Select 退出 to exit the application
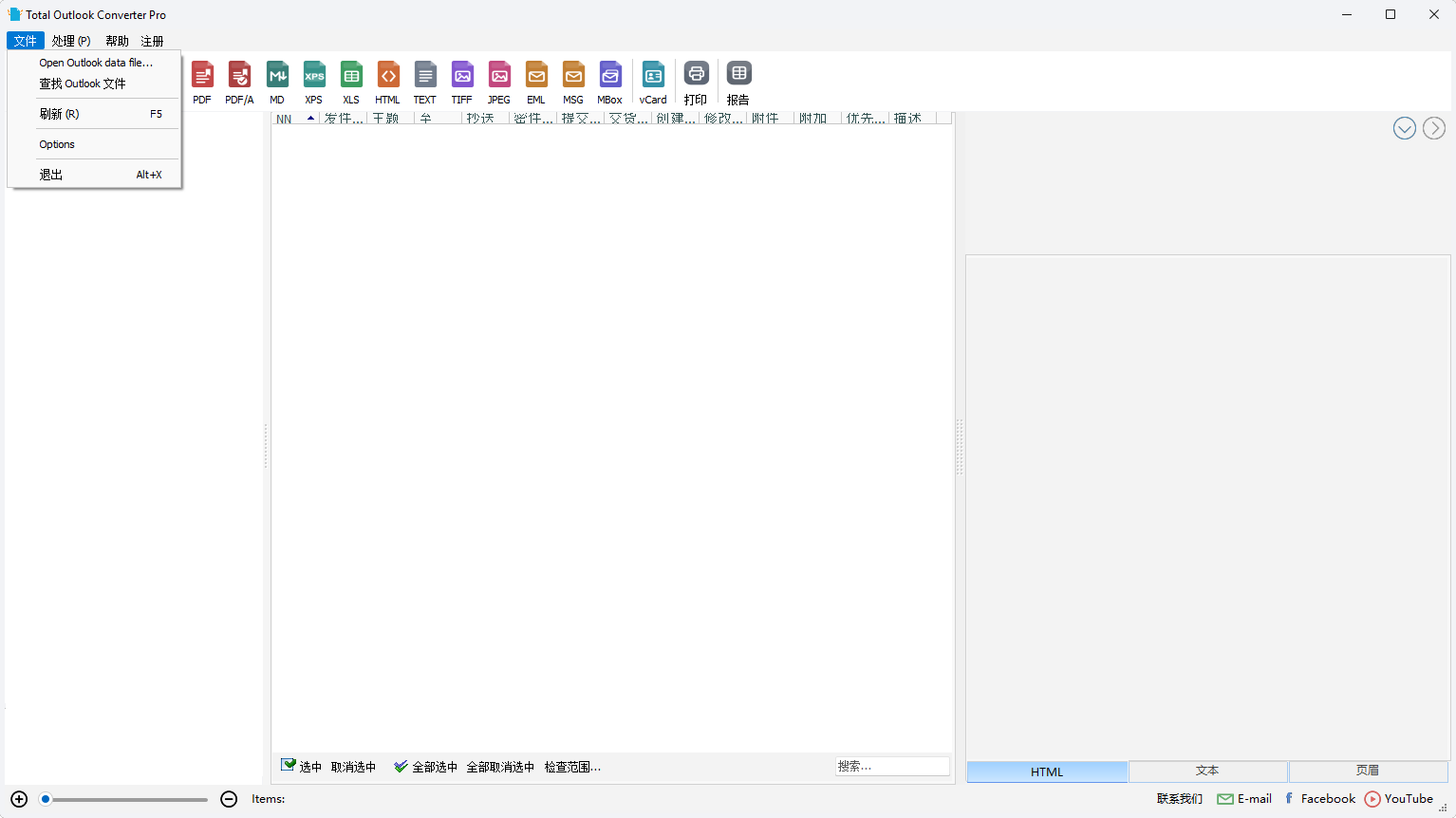Viewport: 1456px width, 818px height. coord(95,175)
